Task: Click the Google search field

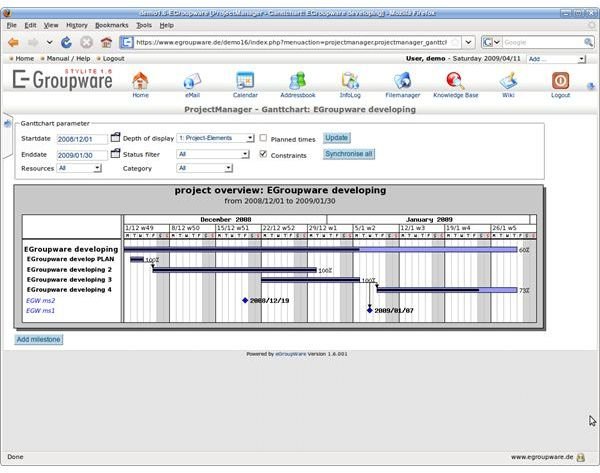Action: tap(542, 42)
